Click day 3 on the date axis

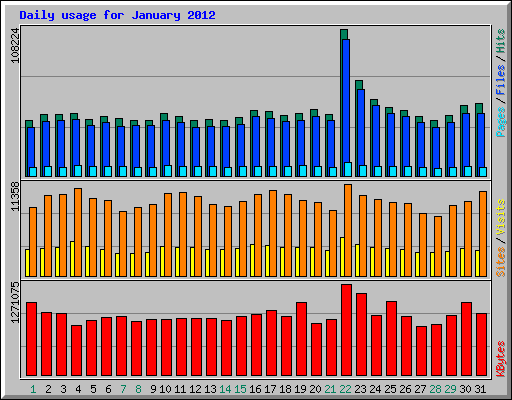point(63,389)
